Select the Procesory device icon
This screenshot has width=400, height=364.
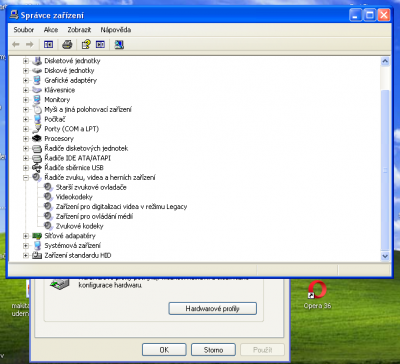point(37,138)
